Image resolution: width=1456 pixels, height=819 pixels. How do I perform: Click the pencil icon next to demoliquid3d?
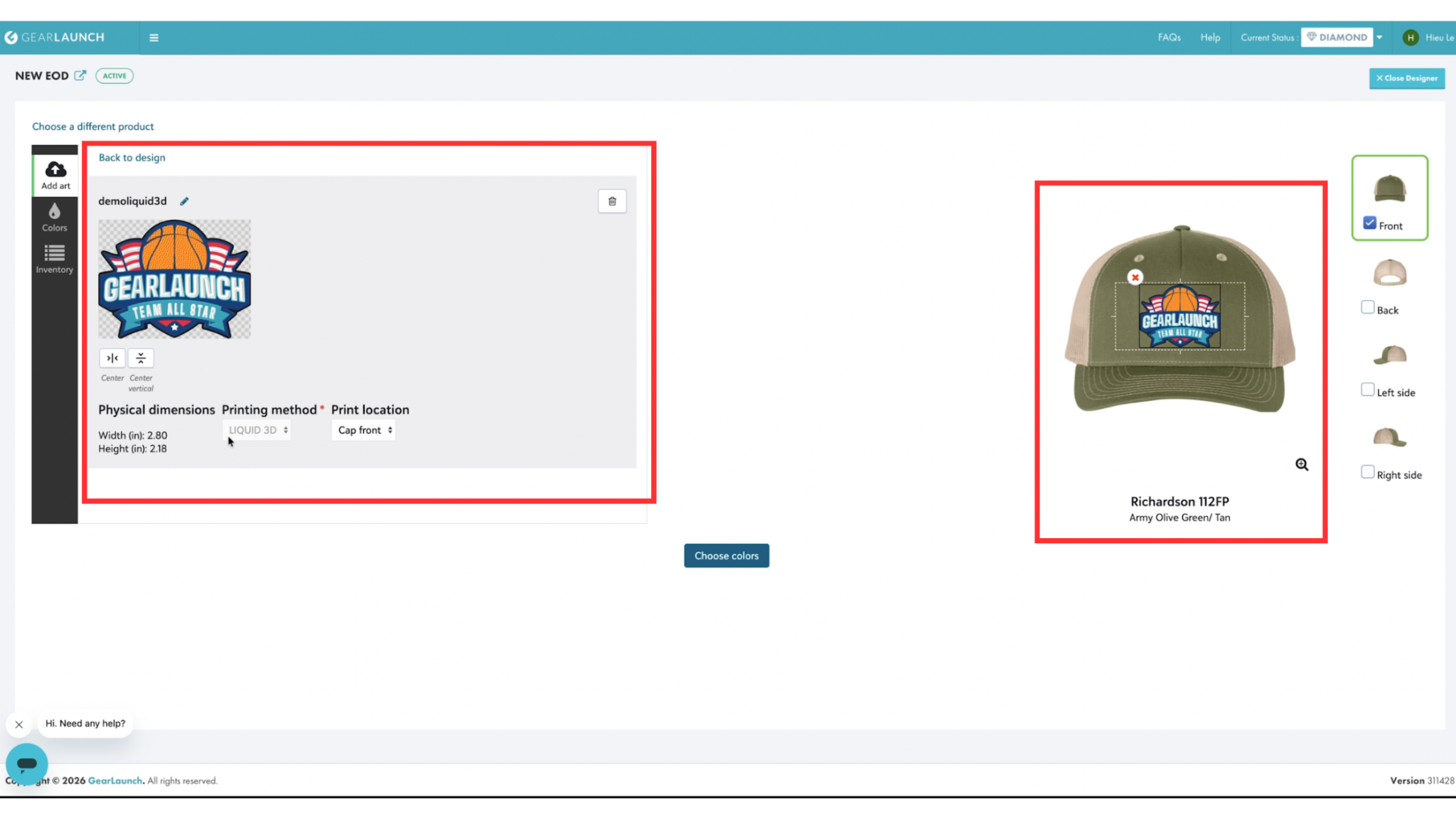click(x=184, y=201)
